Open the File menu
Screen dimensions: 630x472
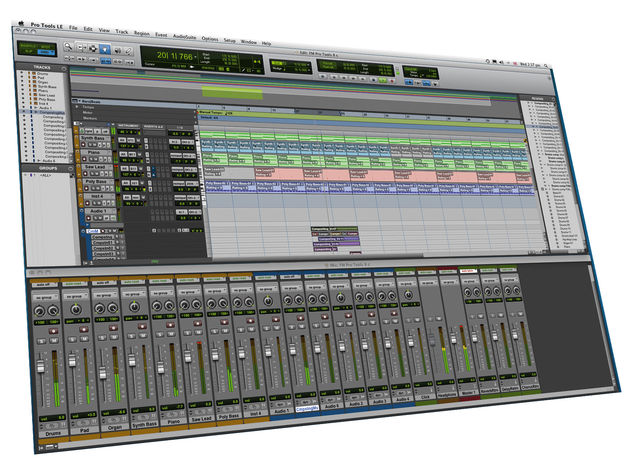click(73, 27)
